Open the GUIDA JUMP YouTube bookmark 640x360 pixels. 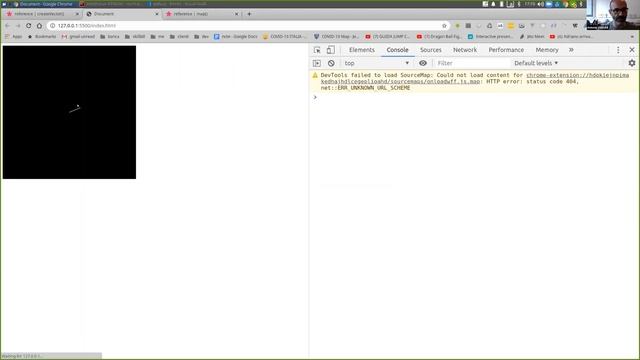click(388, 37)
